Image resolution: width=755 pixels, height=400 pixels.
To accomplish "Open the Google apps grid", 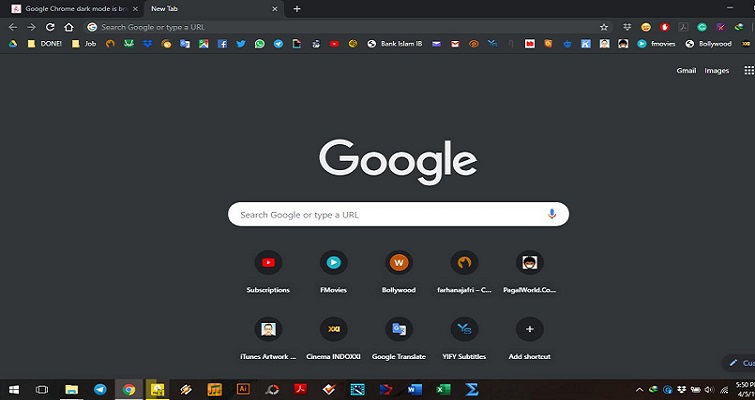I will tap(749, 71).
